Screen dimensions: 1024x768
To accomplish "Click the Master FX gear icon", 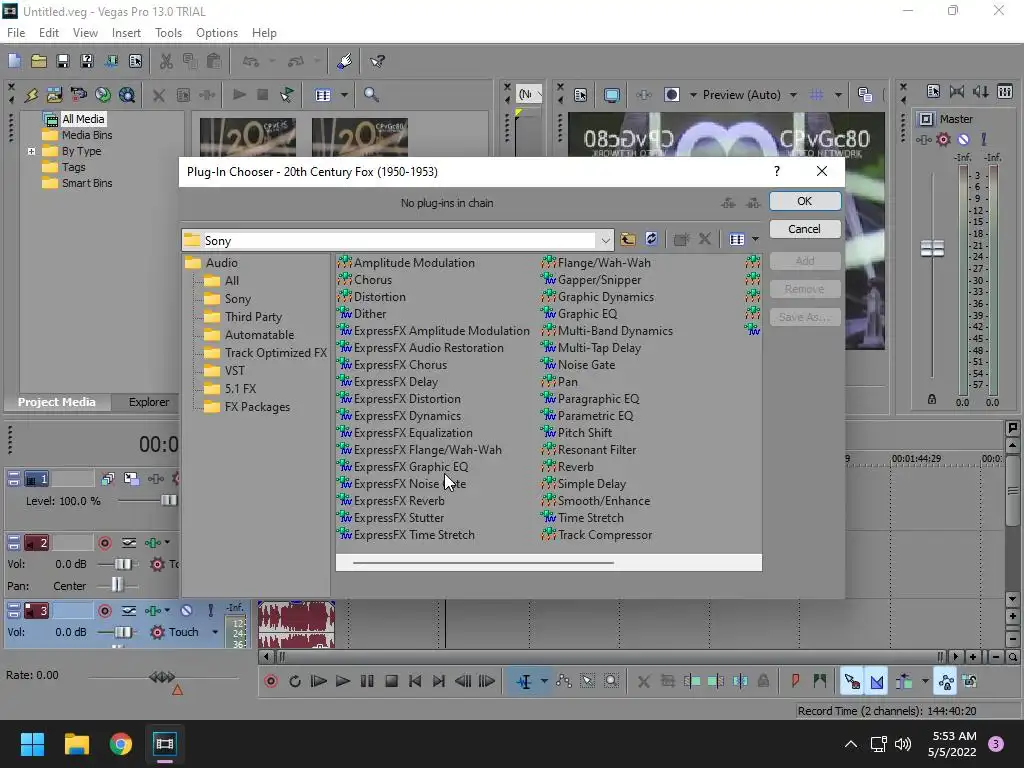I will 943,139.
